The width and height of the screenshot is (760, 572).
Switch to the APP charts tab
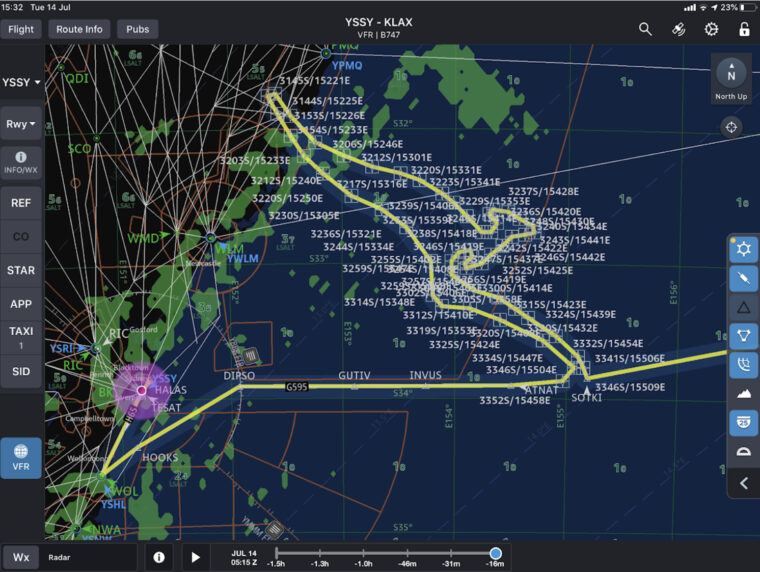[x=21, y=304]
